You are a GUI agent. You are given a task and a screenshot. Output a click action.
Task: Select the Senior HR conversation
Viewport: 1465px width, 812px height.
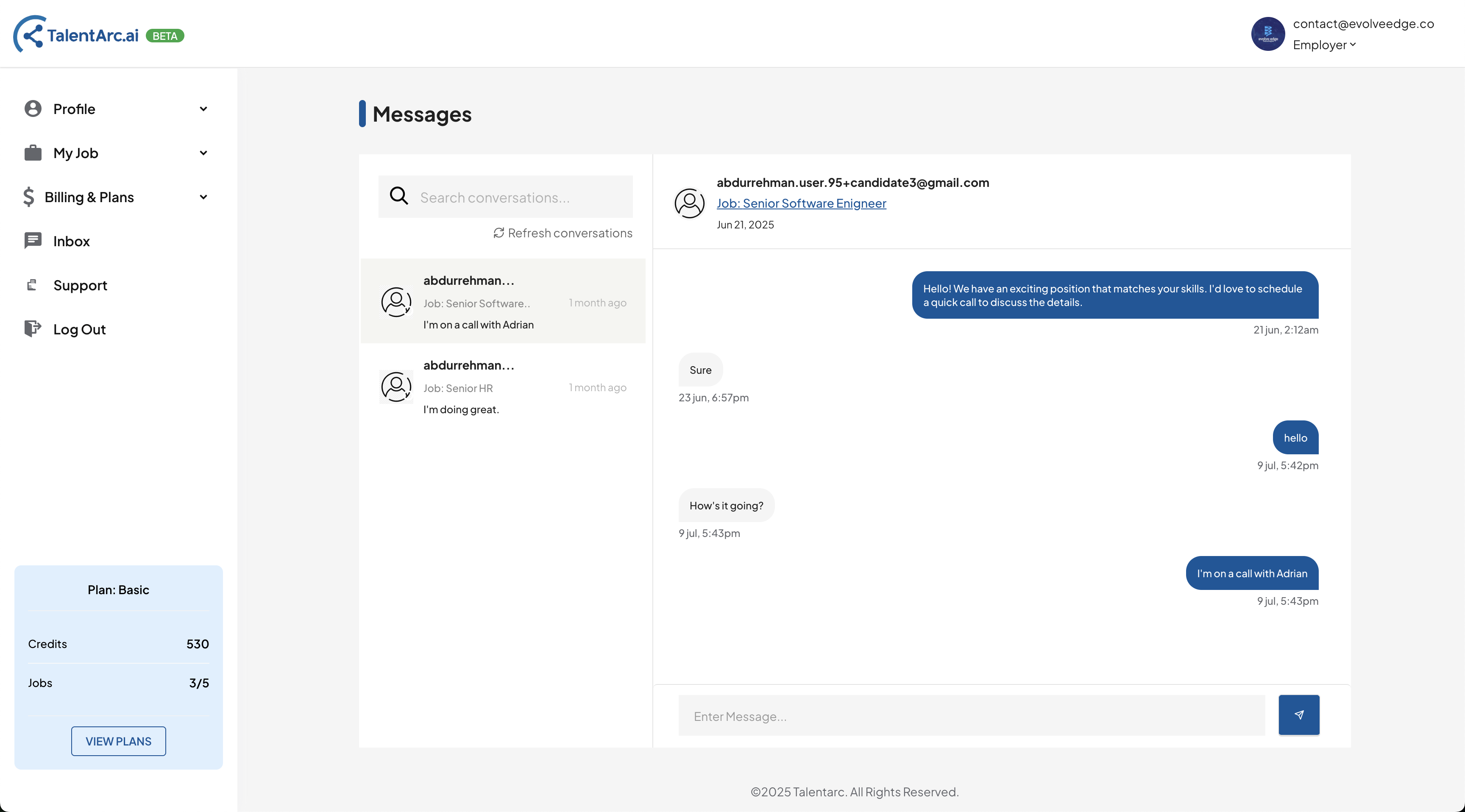point(503,387)
